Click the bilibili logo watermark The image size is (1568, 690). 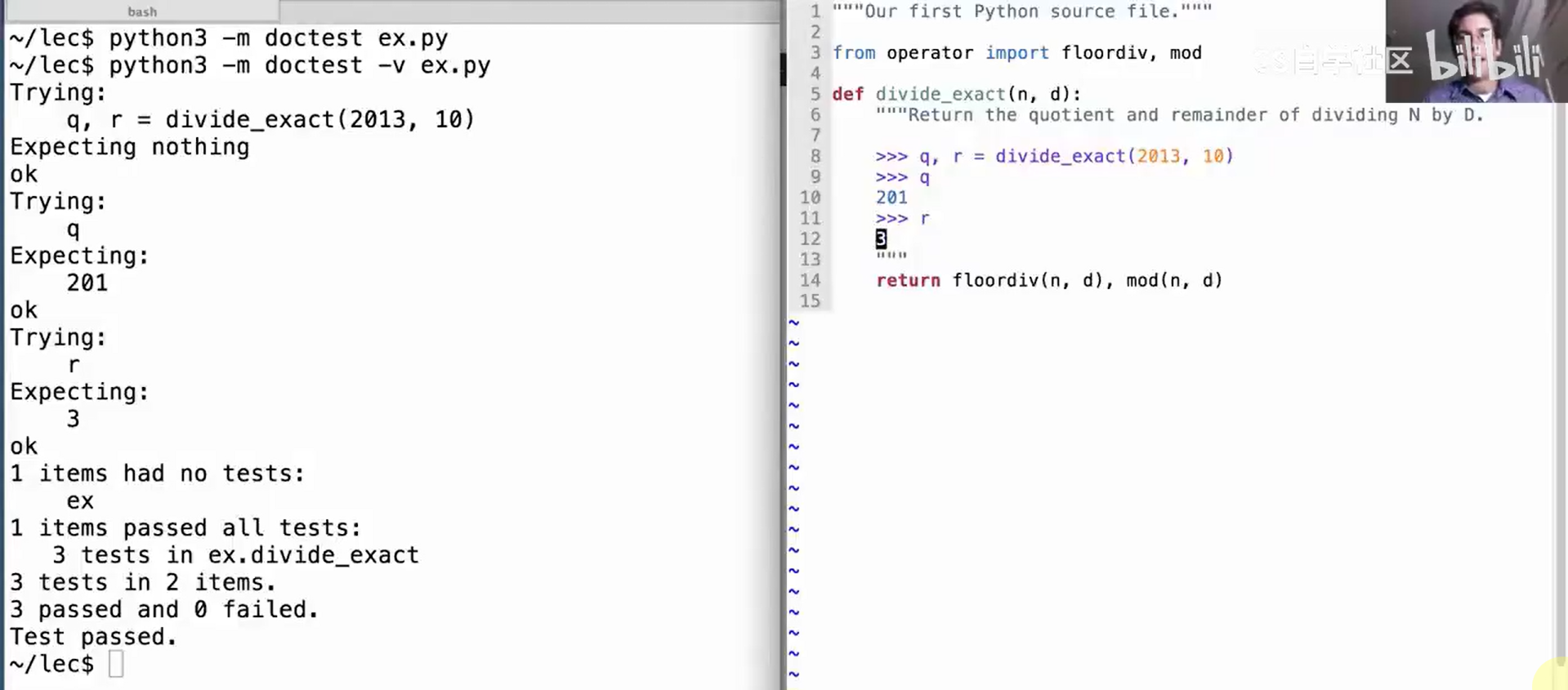coord(1483,57)
